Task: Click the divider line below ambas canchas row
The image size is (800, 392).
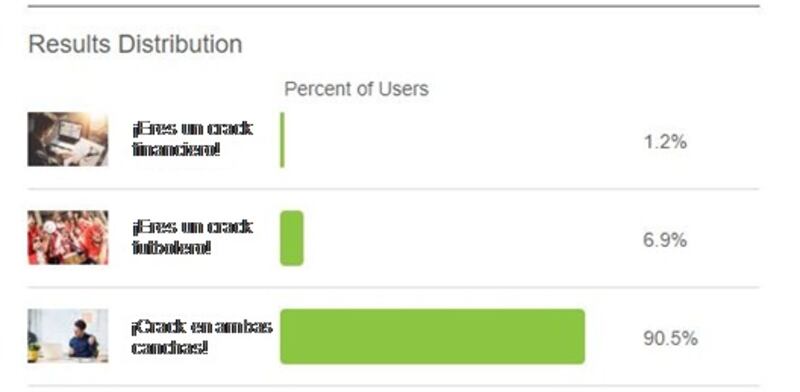Action: [x=393, y=385]
